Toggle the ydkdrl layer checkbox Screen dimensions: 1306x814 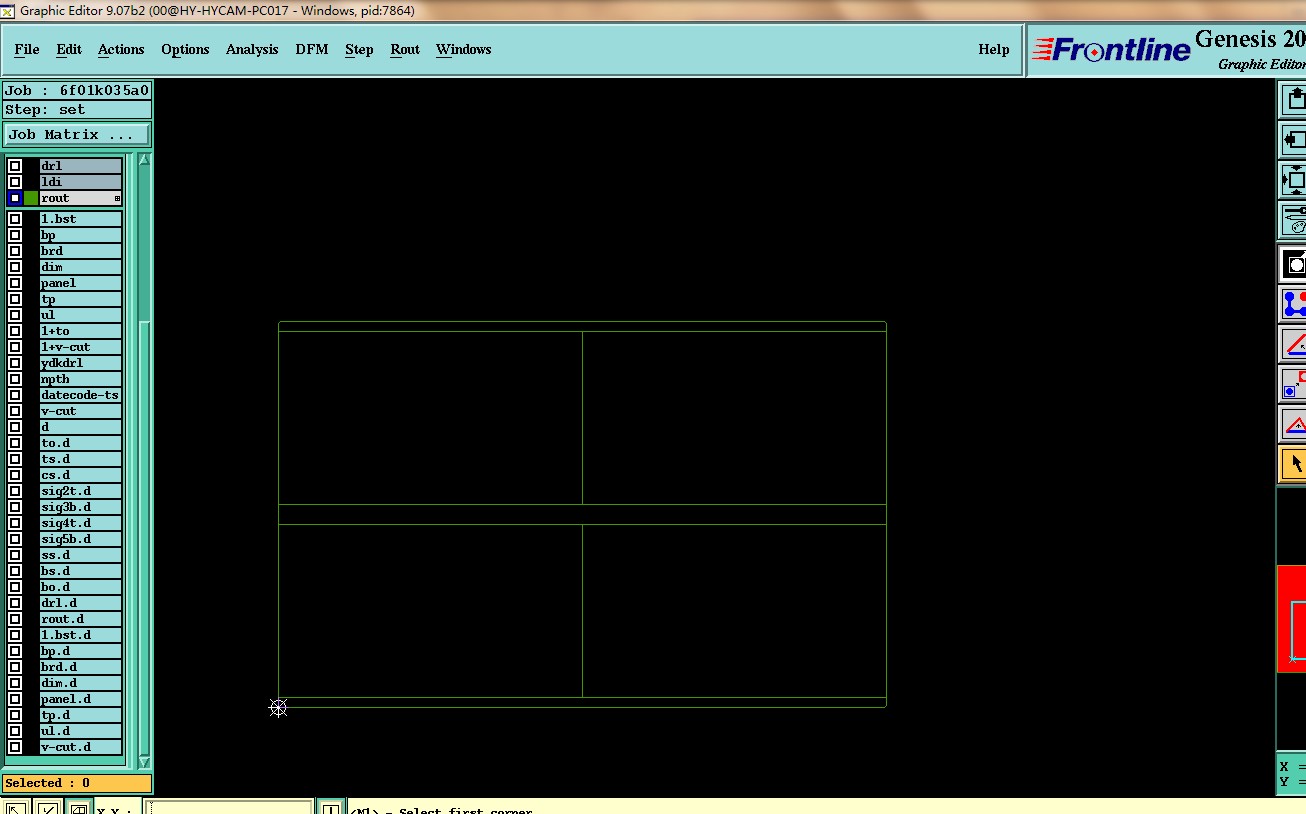[x=15, y=363]
